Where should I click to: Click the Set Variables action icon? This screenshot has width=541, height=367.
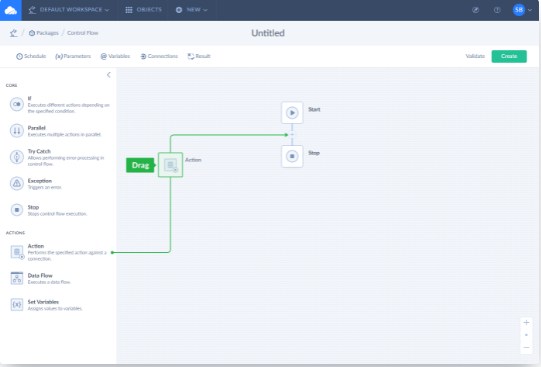[x=17, y=305]
